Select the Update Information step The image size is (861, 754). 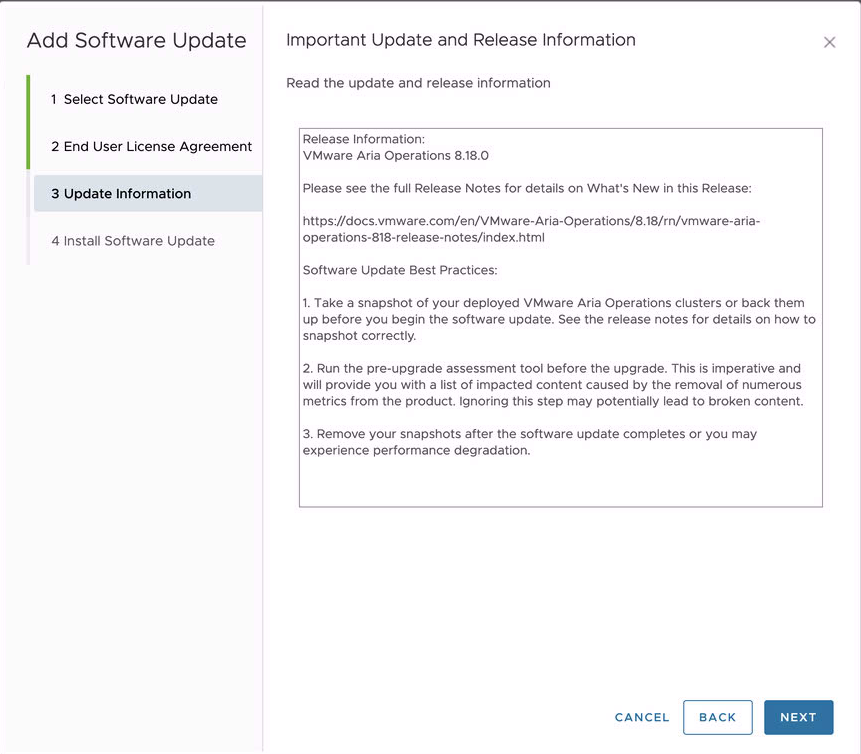tap(148, 193)
